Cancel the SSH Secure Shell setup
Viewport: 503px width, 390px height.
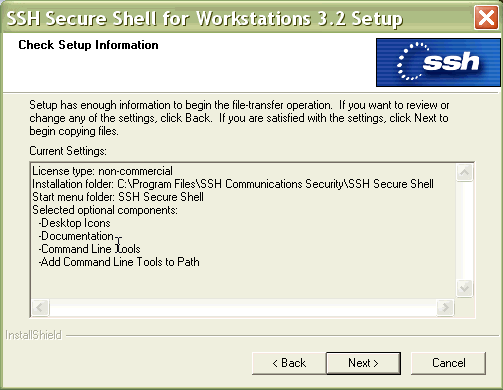click(x=448, y=363)
